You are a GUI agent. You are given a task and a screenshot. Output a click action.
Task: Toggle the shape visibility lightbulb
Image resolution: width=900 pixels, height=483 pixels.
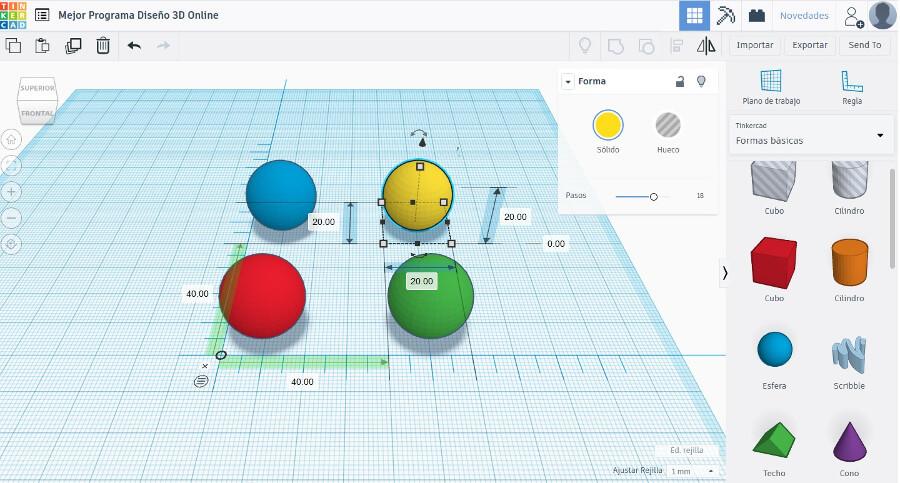702,81
